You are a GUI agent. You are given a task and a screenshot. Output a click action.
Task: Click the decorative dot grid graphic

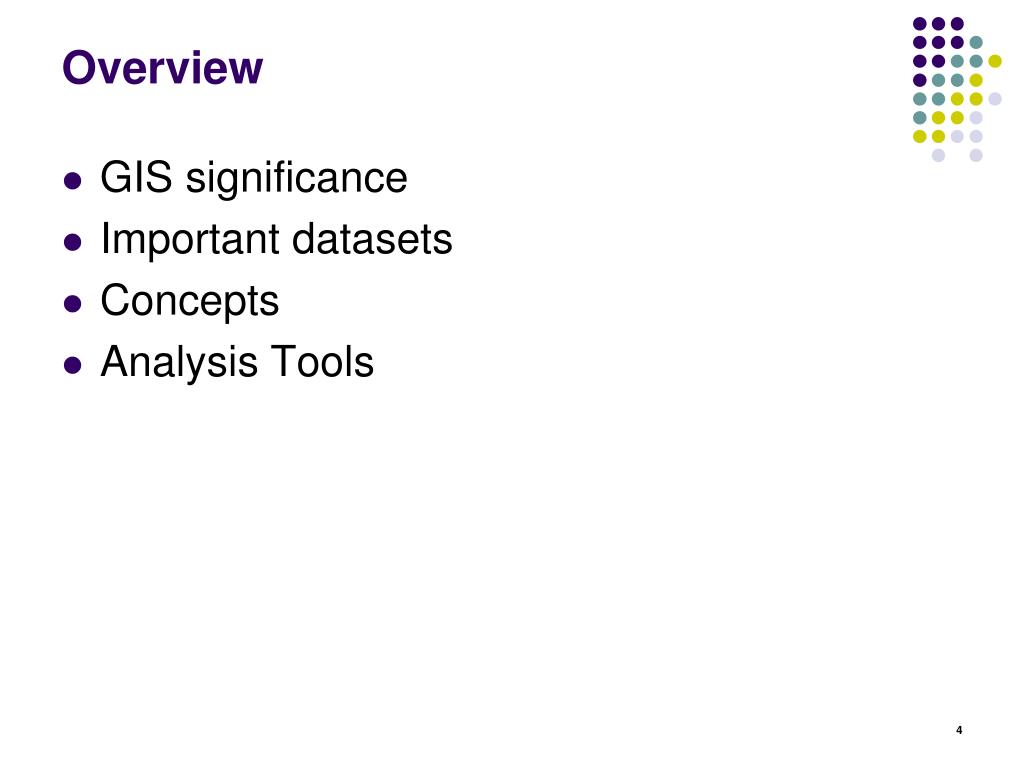(957, 89)
